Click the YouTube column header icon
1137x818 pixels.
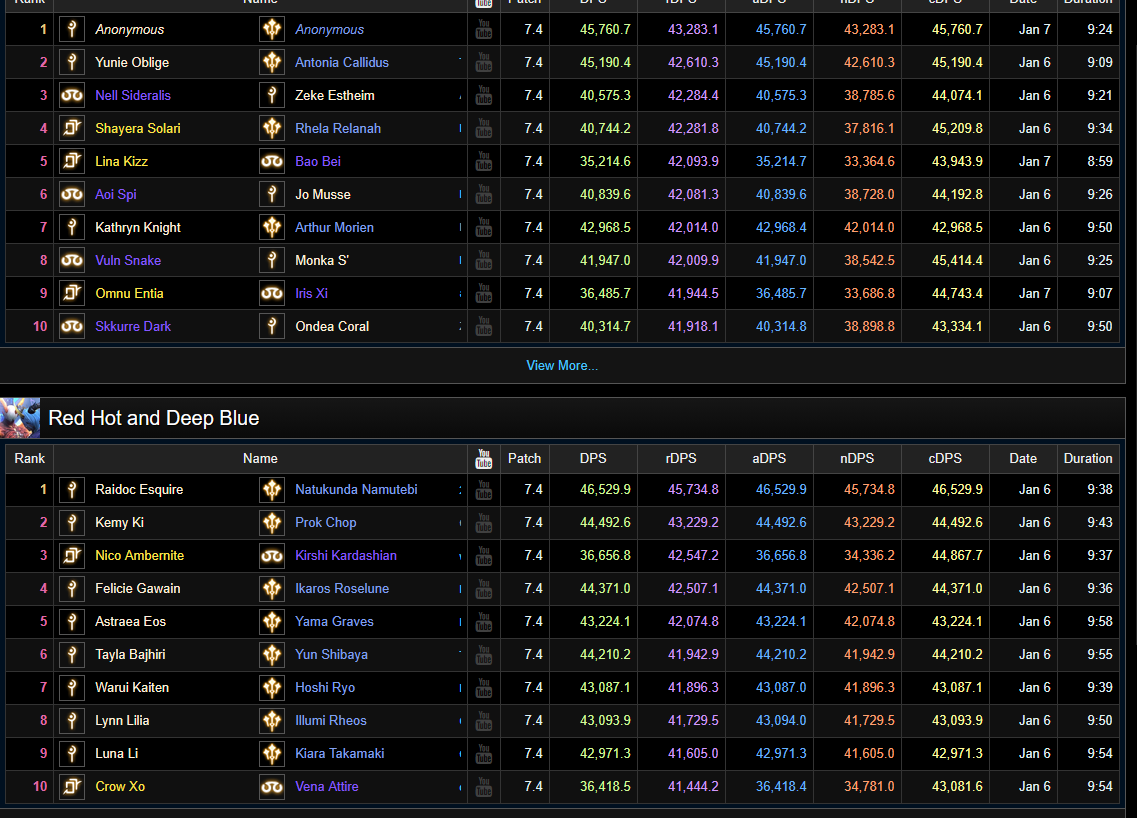(x=484, y=458)
